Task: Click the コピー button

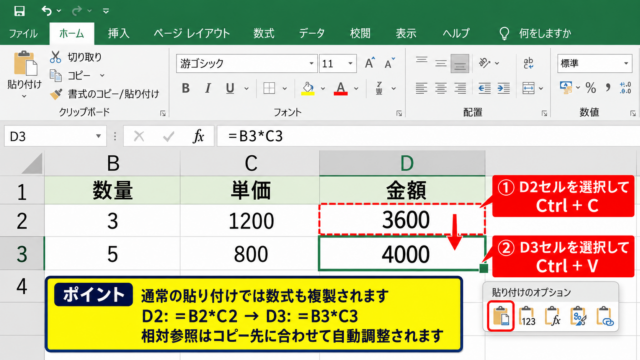Action: 70,76
